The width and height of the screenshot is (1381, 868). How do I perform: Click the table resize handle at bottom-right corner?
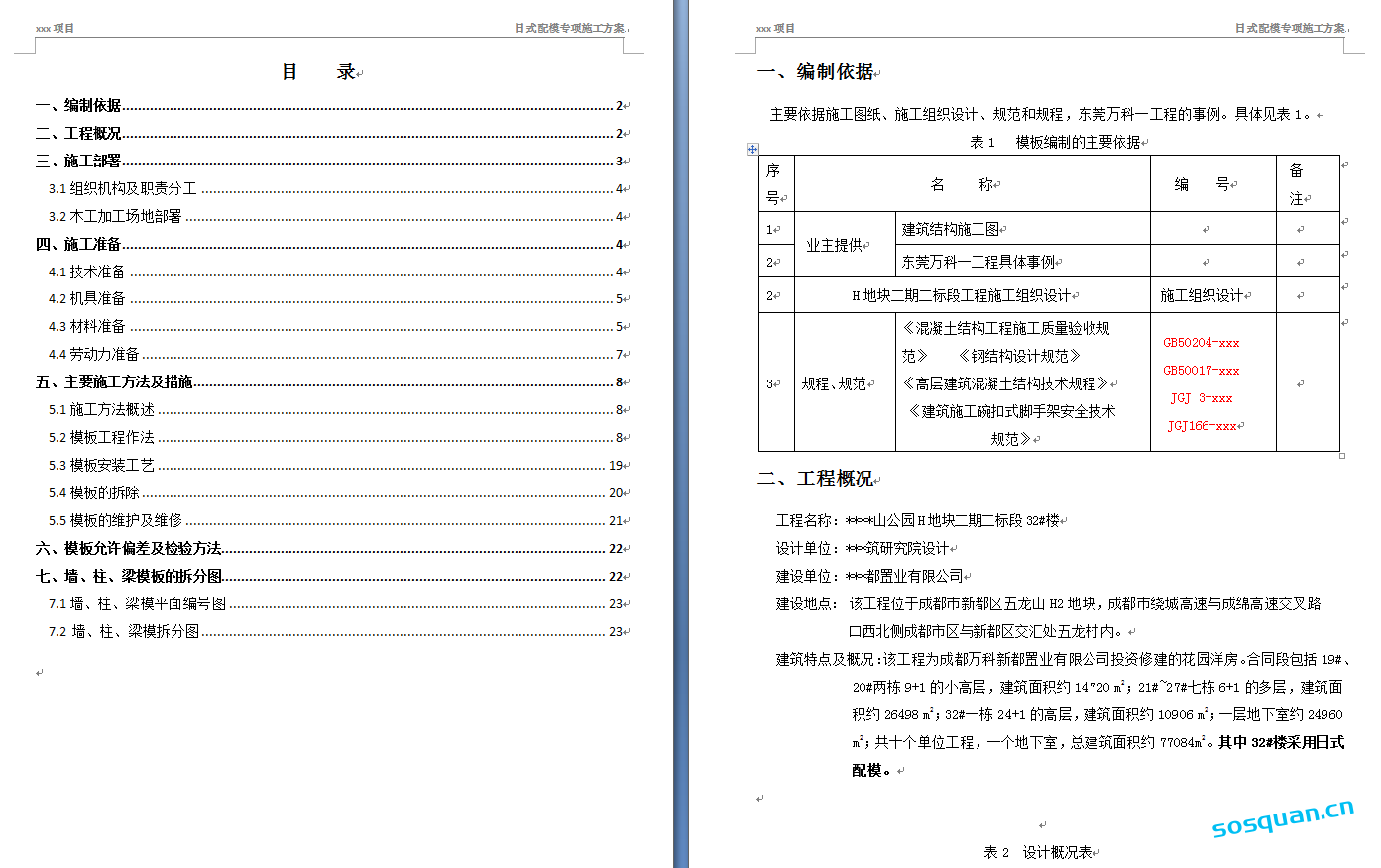1342,456
